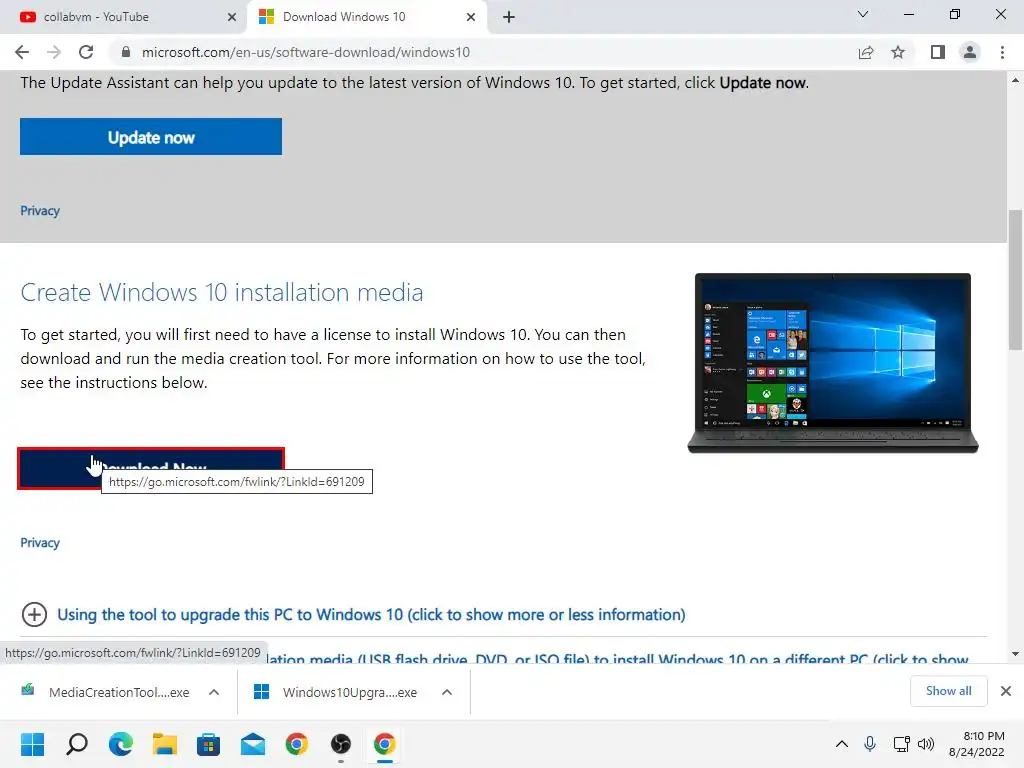Go back to the previous page
This screenshot has width=1024, height=768.
[22, 52]
